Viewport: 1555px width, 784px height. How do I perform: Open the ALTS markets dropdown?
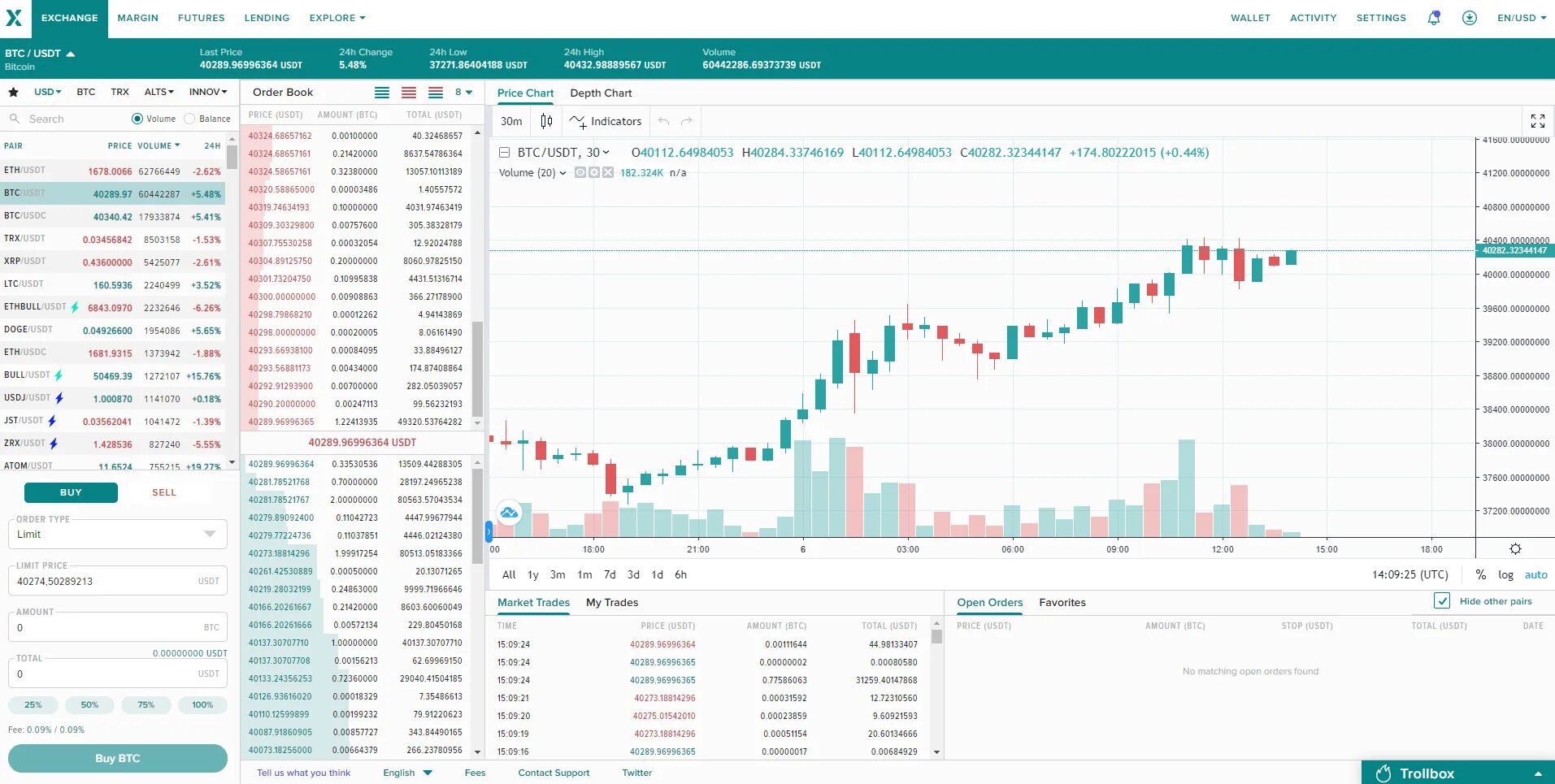click(159, 92)
